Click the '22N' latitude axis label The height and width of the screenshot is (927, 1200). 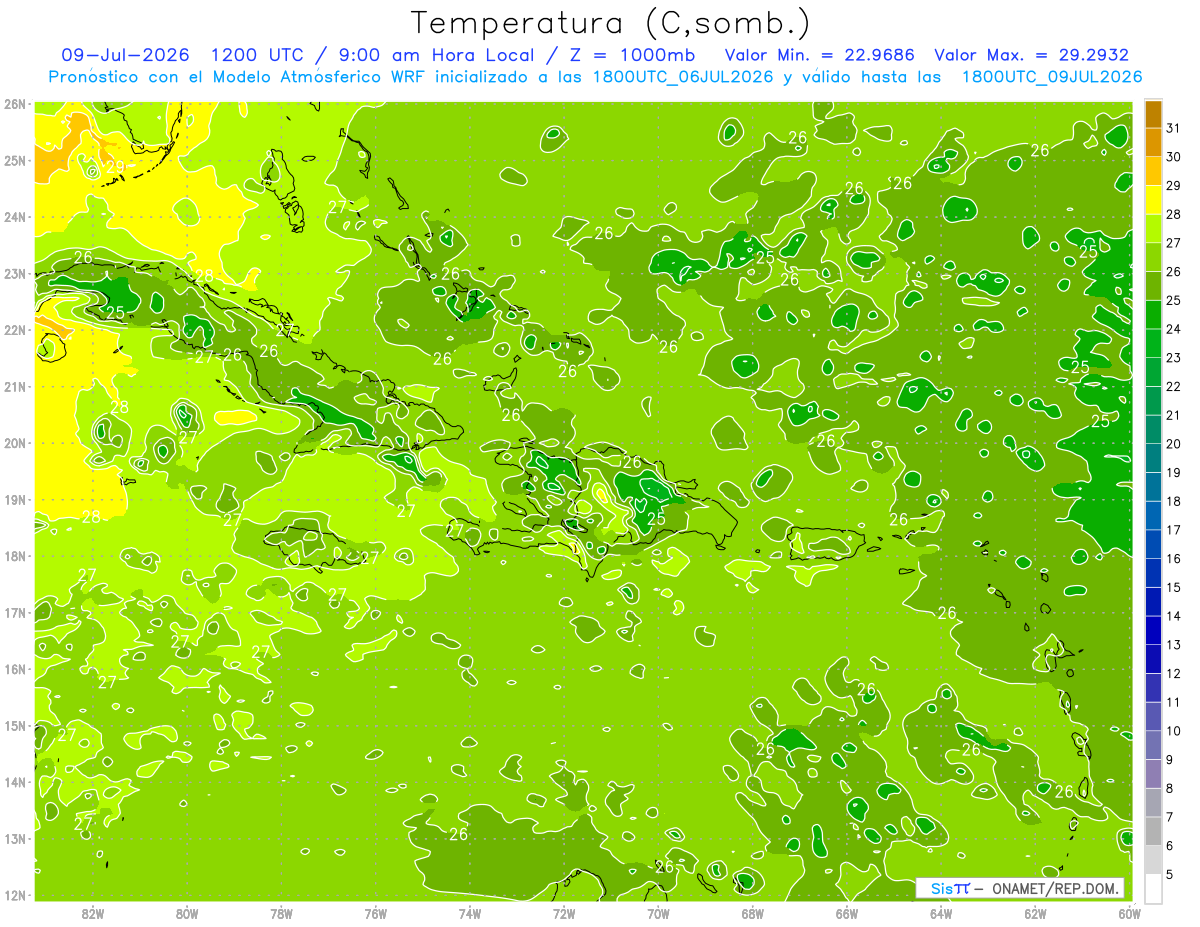[15, 330]
